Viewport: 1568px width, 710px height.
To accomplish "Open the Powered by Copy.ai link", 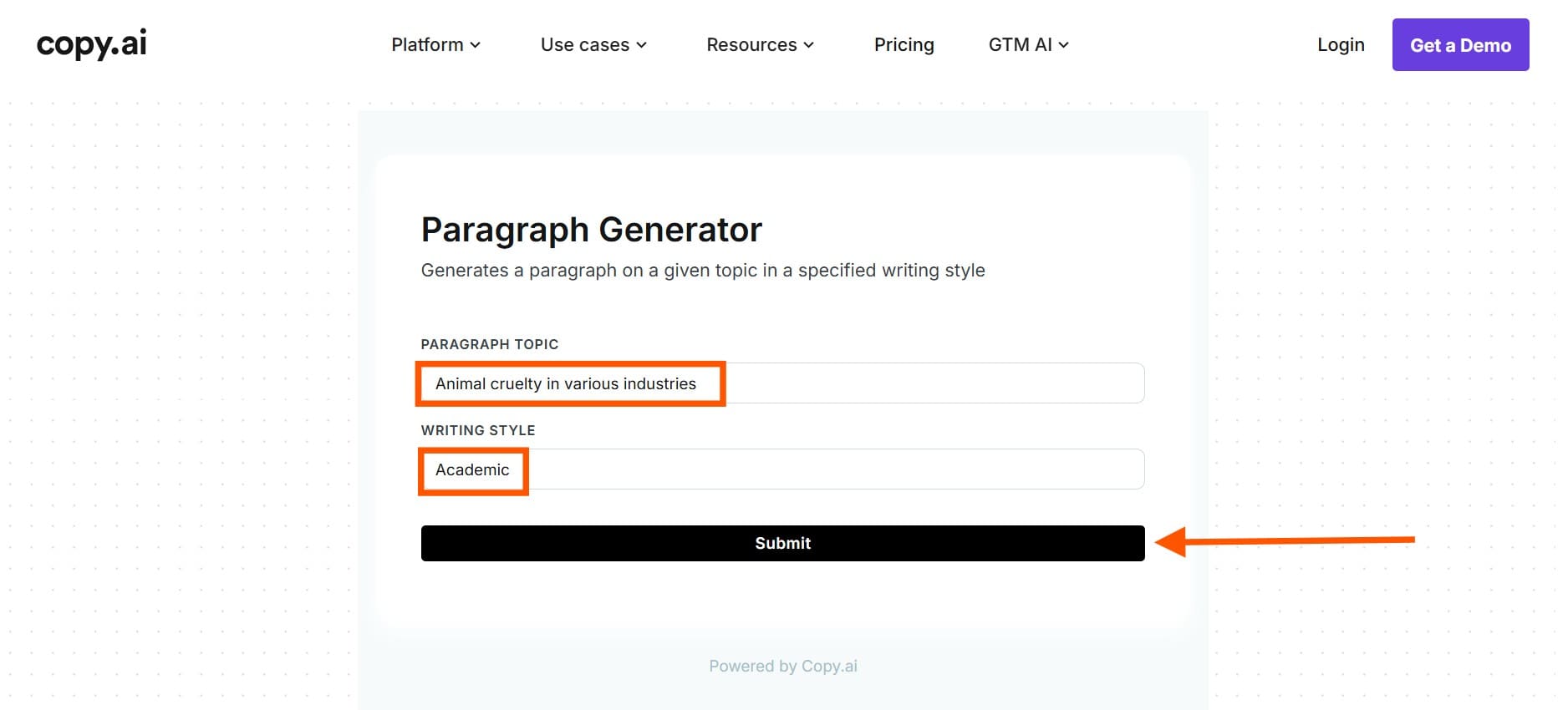I will coord(782,666).
